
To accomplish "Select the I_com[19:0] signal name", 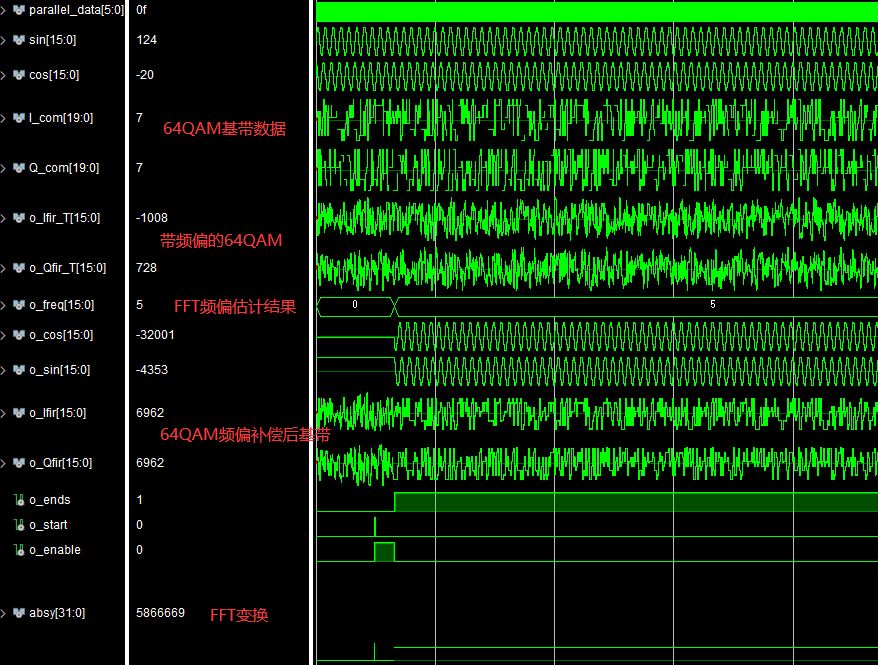I will click(61, 118).
